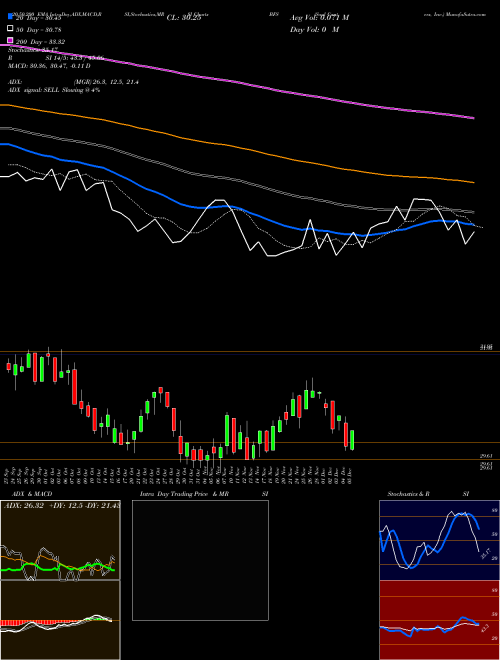Click the 'ADX signal: SELL Slowing @ 4%' text

pos(54,90)
